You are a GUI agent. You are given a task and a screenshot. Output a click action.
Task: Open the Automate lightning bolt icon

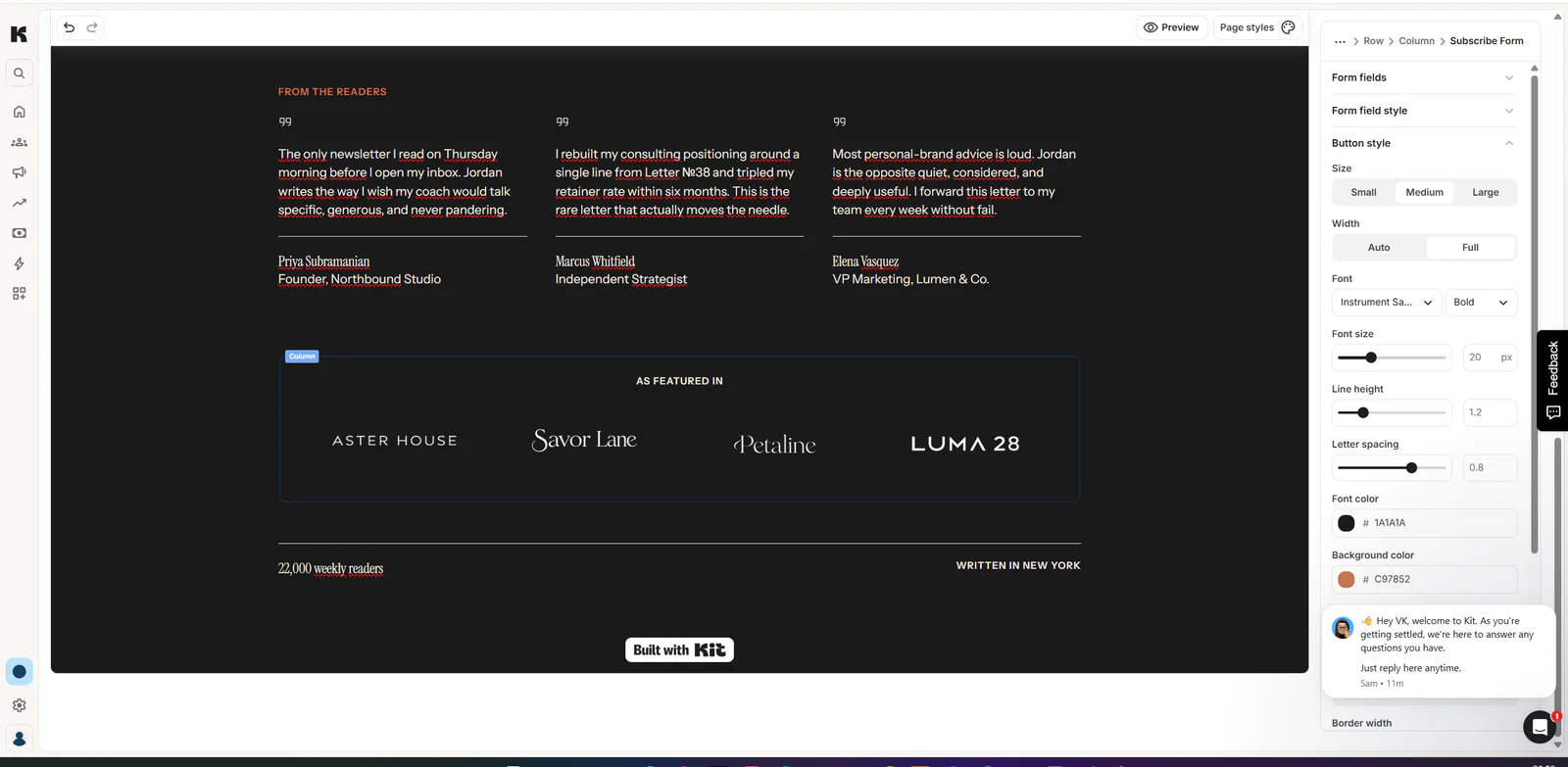point(19,264)
